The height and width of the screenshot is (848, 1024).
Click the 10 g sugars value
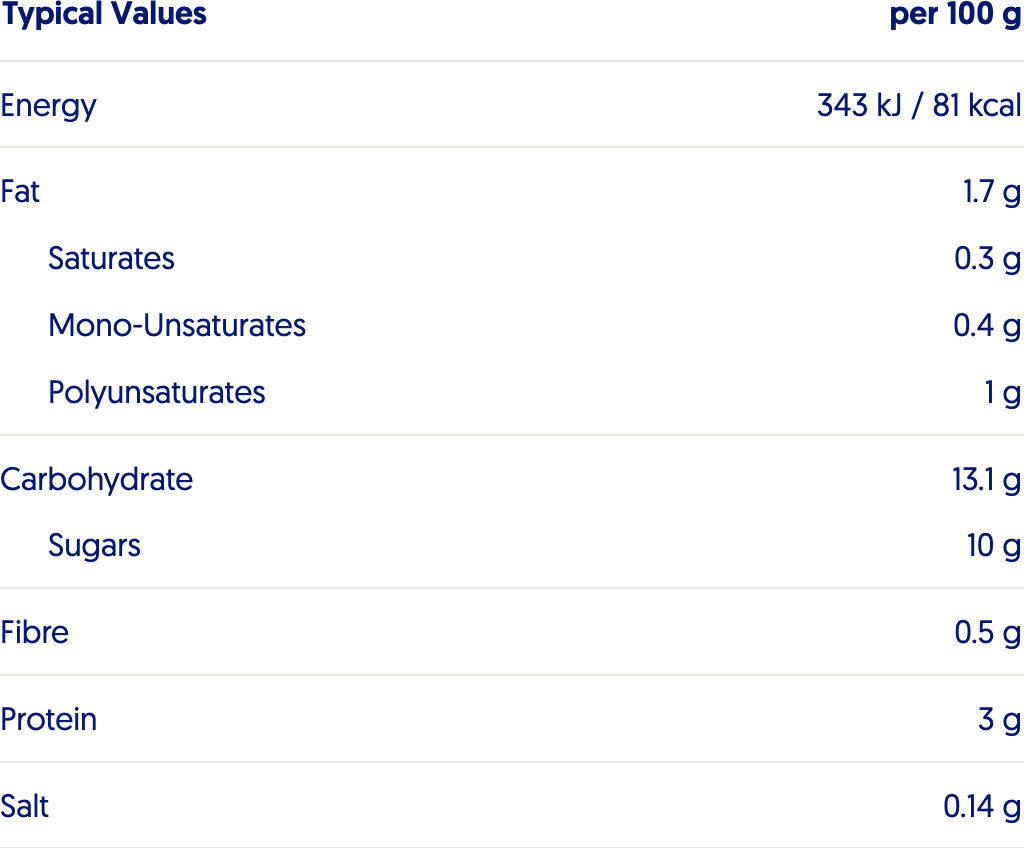tap(994, 546)
